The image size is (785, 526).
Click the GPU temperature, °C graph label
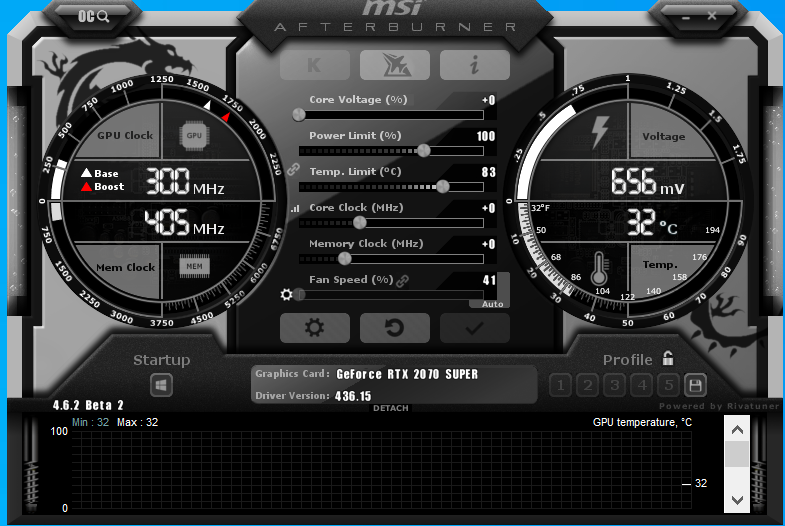[x=642, y=422]
